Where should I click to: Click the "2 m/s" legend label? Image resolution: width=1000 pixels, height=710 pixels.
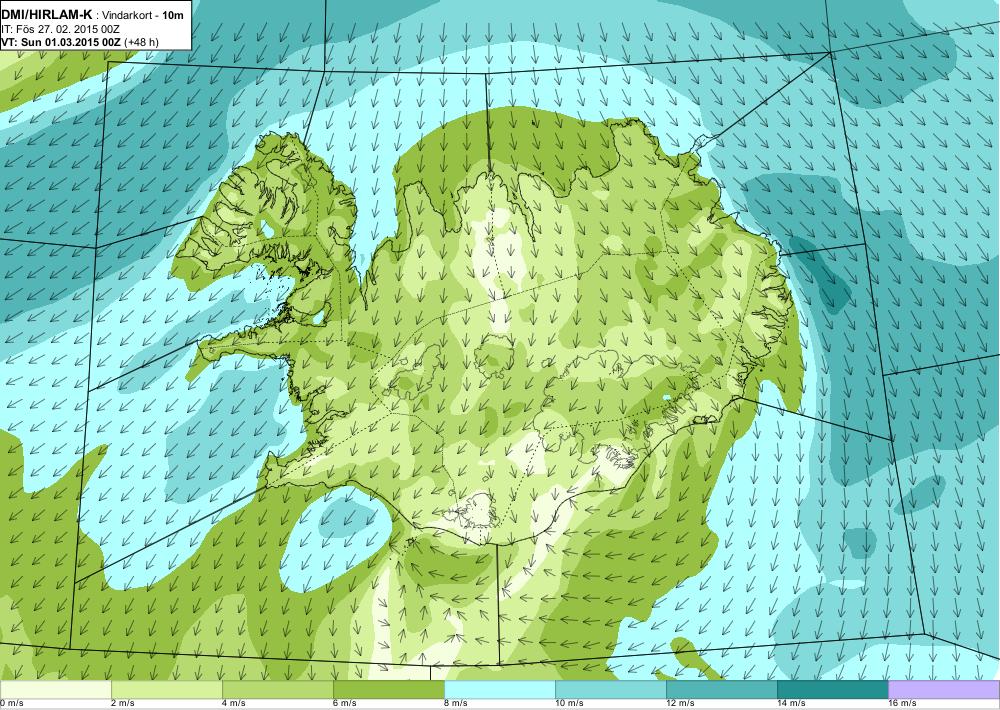click(x=122, y=704)
